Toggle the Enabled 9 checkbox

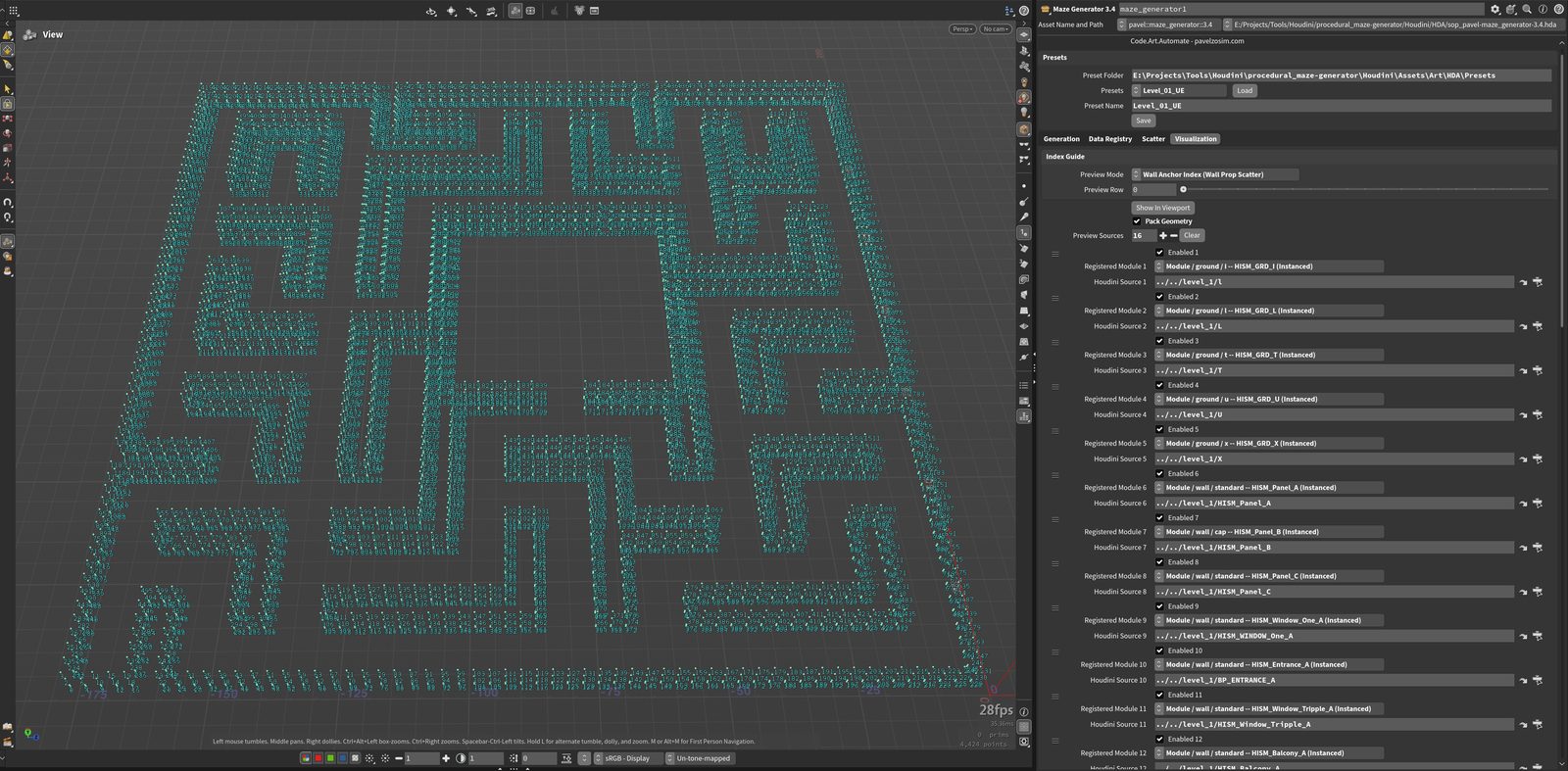(x=1159, y=606)
